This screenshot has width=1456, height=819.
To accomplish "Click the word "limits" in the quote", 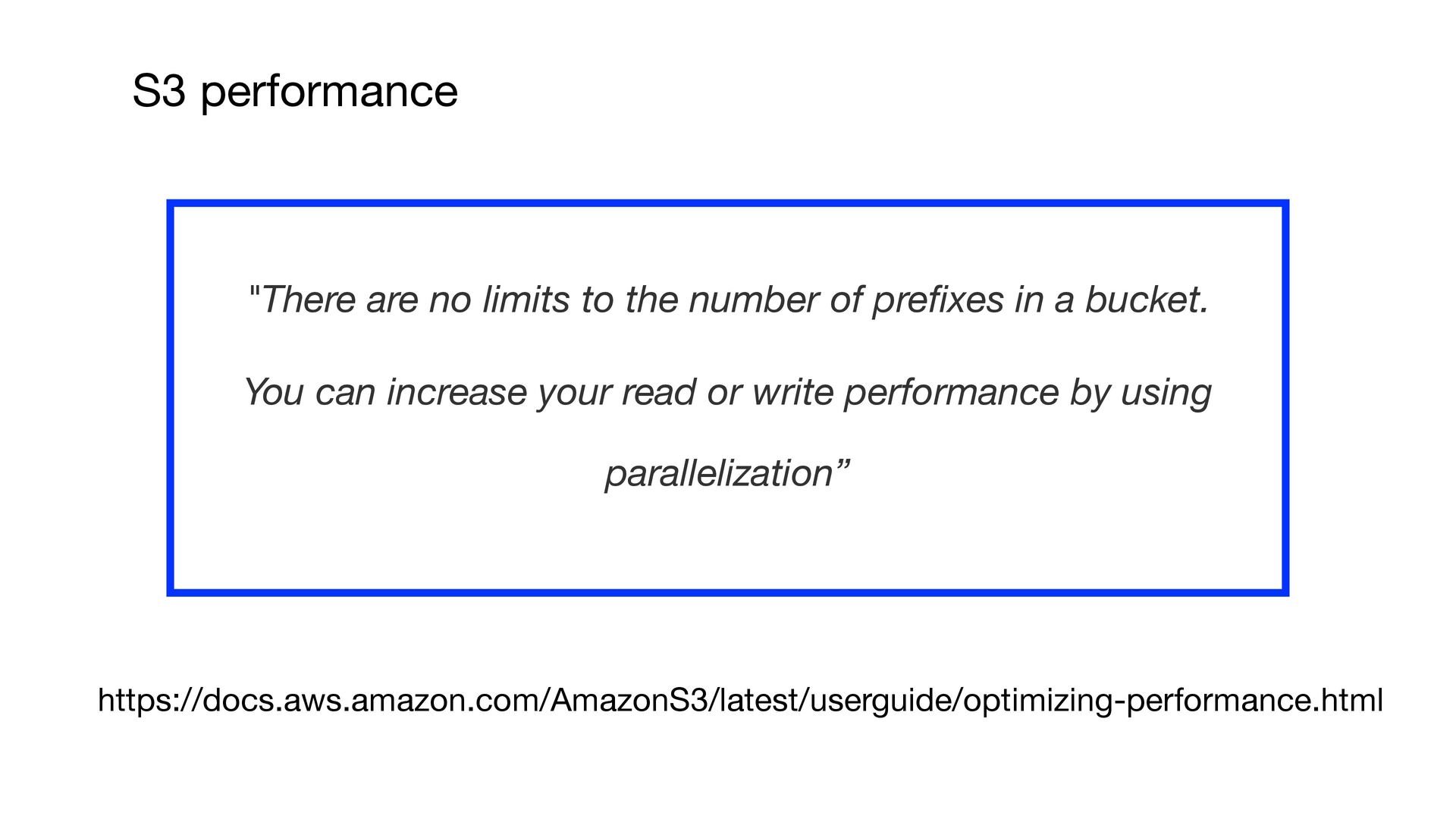I will click(x=526, y=300).
